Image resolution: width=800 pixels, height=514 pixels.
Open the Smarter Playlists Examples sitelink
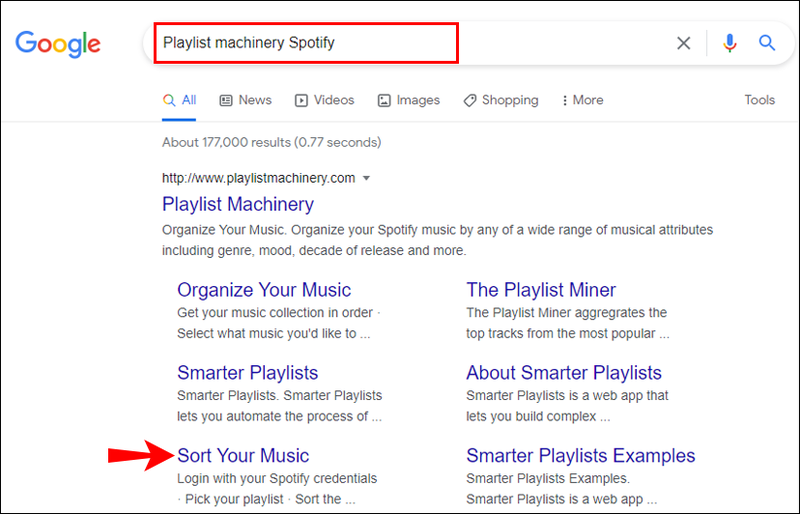tap(581, 455)
